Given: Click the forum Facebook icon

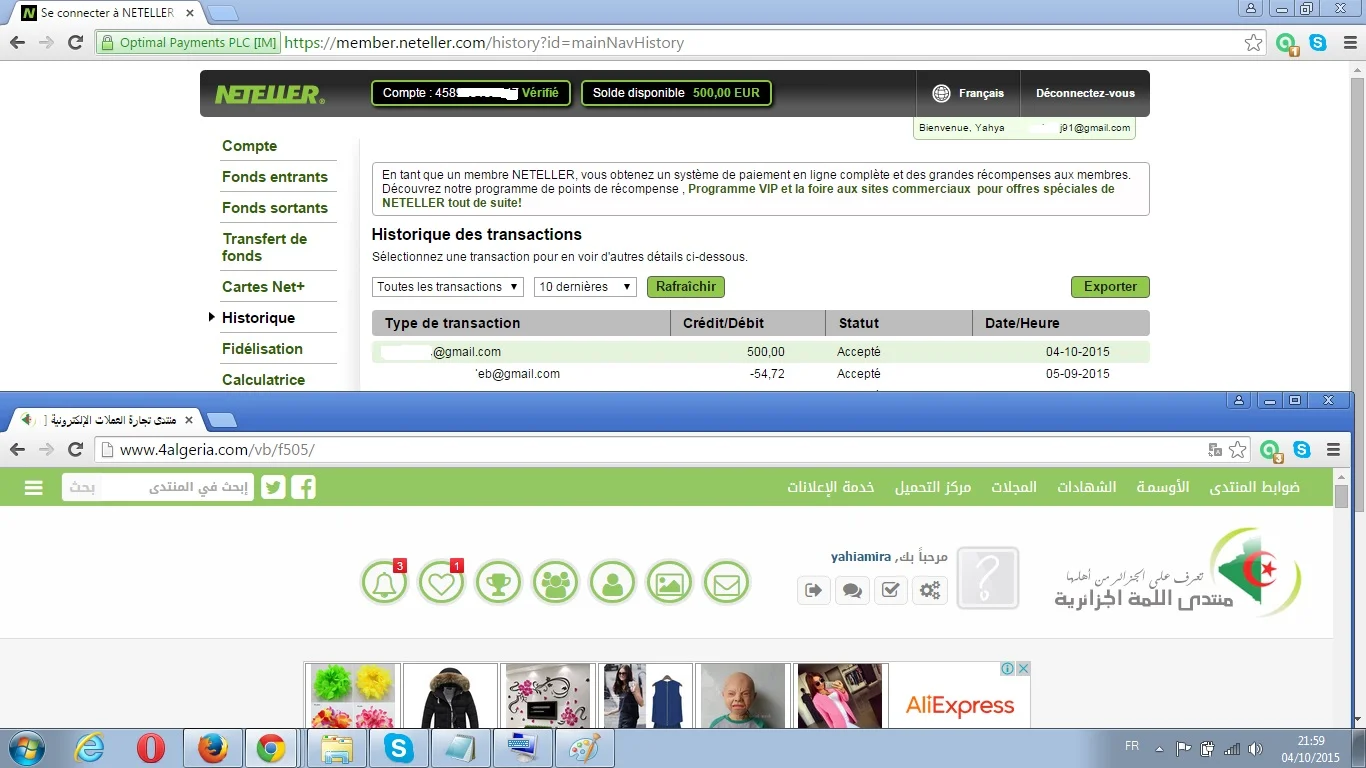Looking at the screenshot, I should point(303,487).
